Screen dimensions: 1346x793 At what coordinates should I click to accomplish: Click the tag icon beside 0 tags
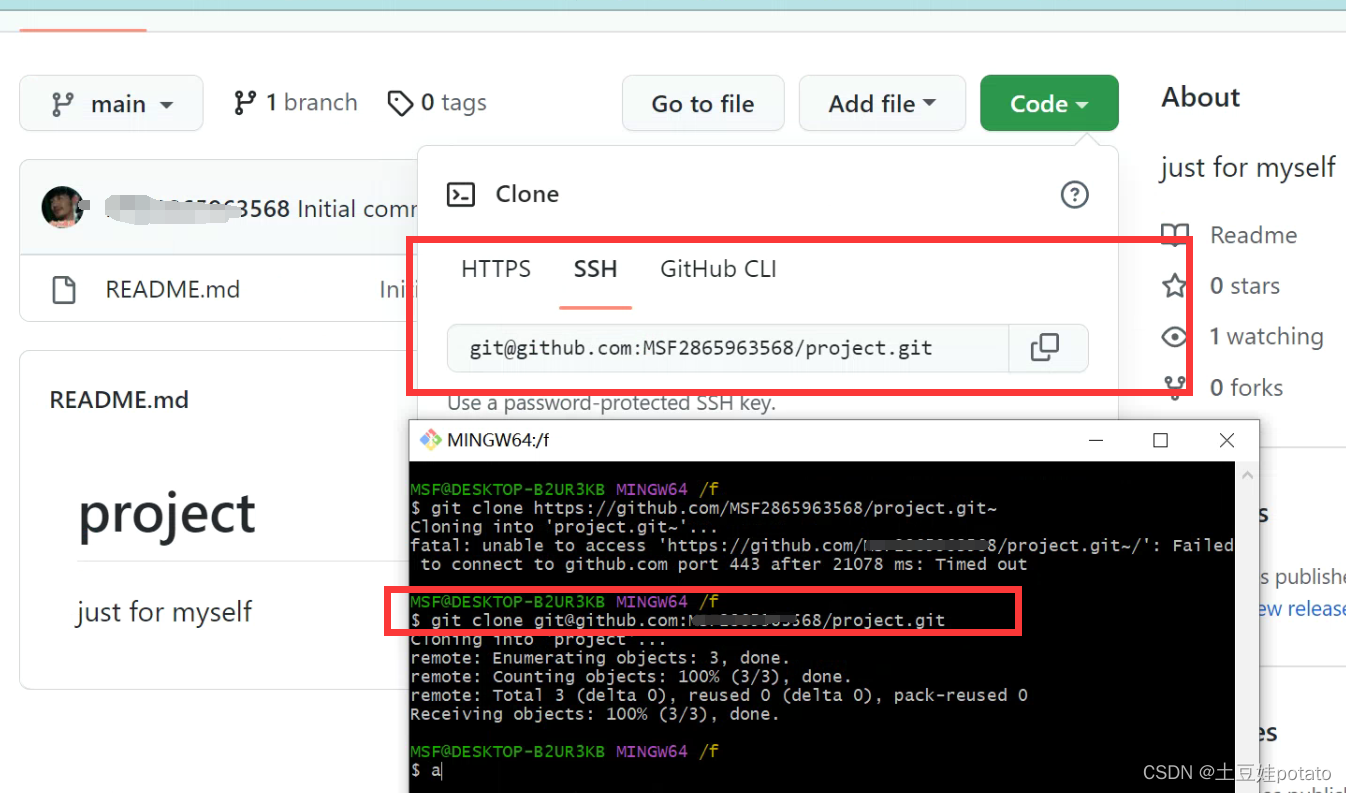(400, 103)
